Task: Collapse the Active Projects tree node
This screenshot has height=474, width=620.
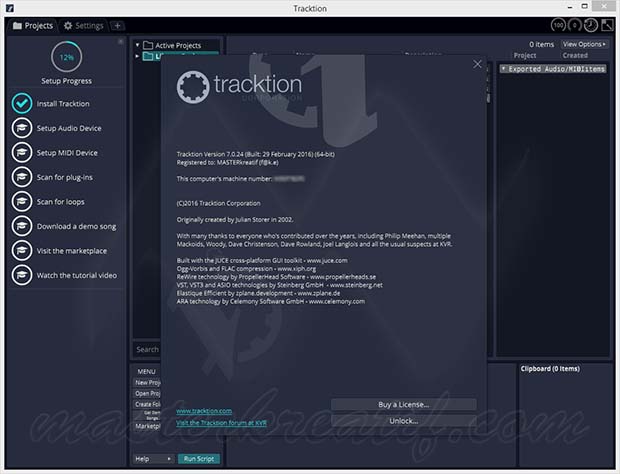Action: tap(137, 45)
